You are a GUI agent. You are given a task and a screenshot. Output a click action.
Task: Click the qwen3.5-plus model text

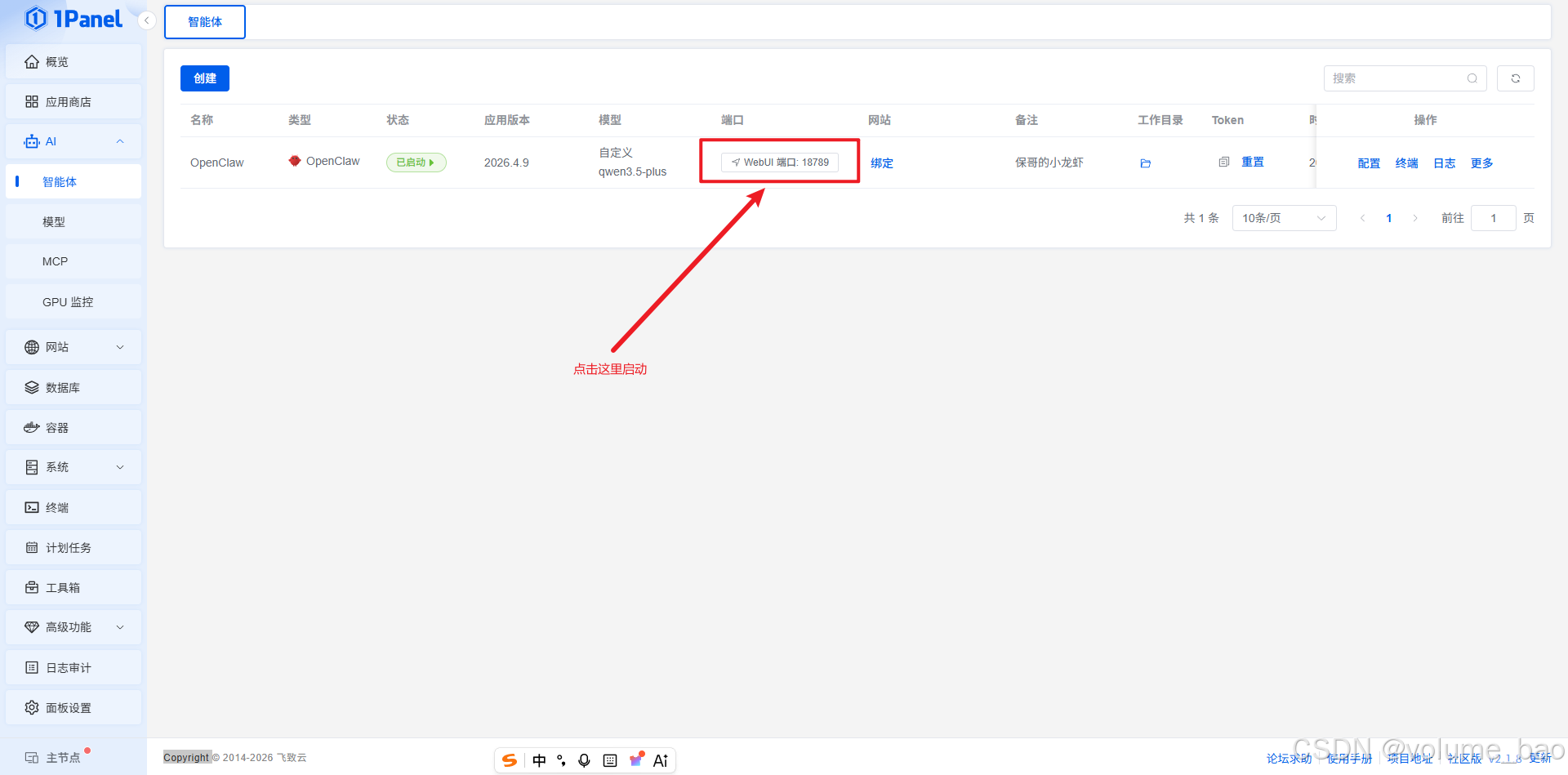[633, 172]
